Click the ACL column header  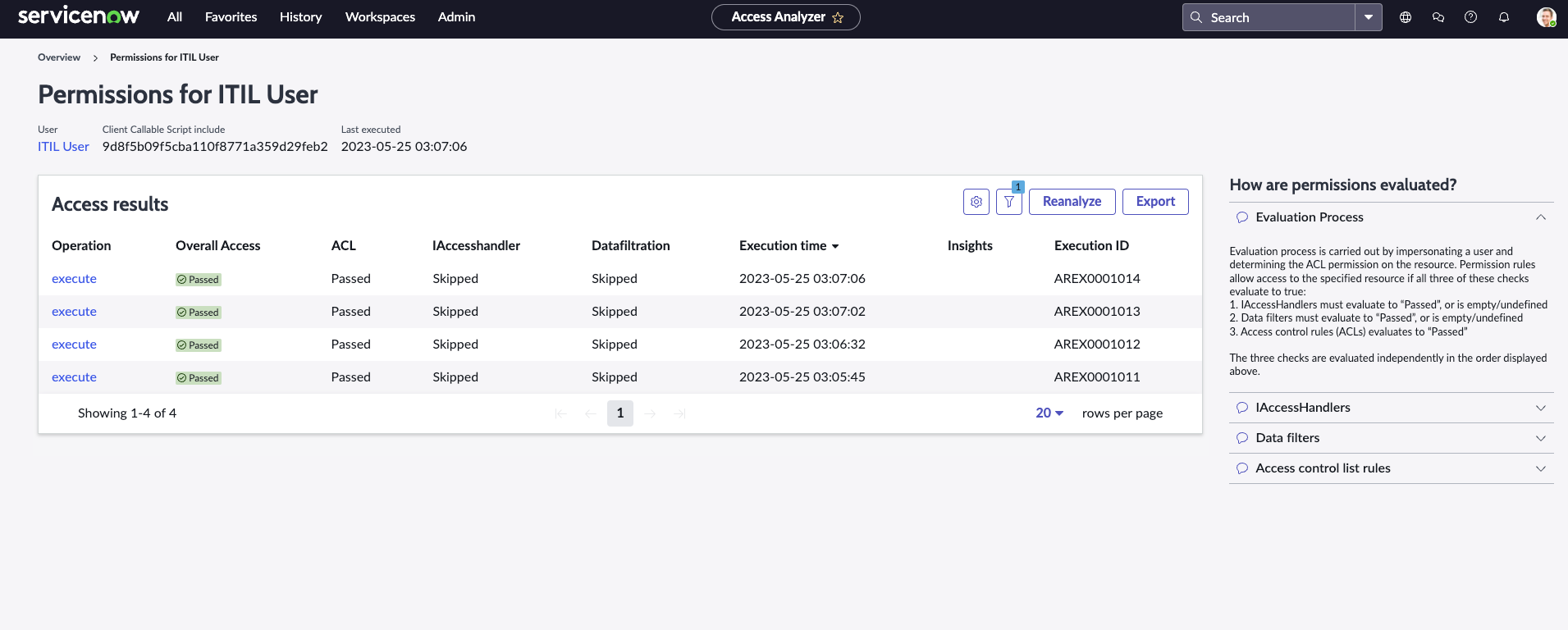click(x=344, y=246)
